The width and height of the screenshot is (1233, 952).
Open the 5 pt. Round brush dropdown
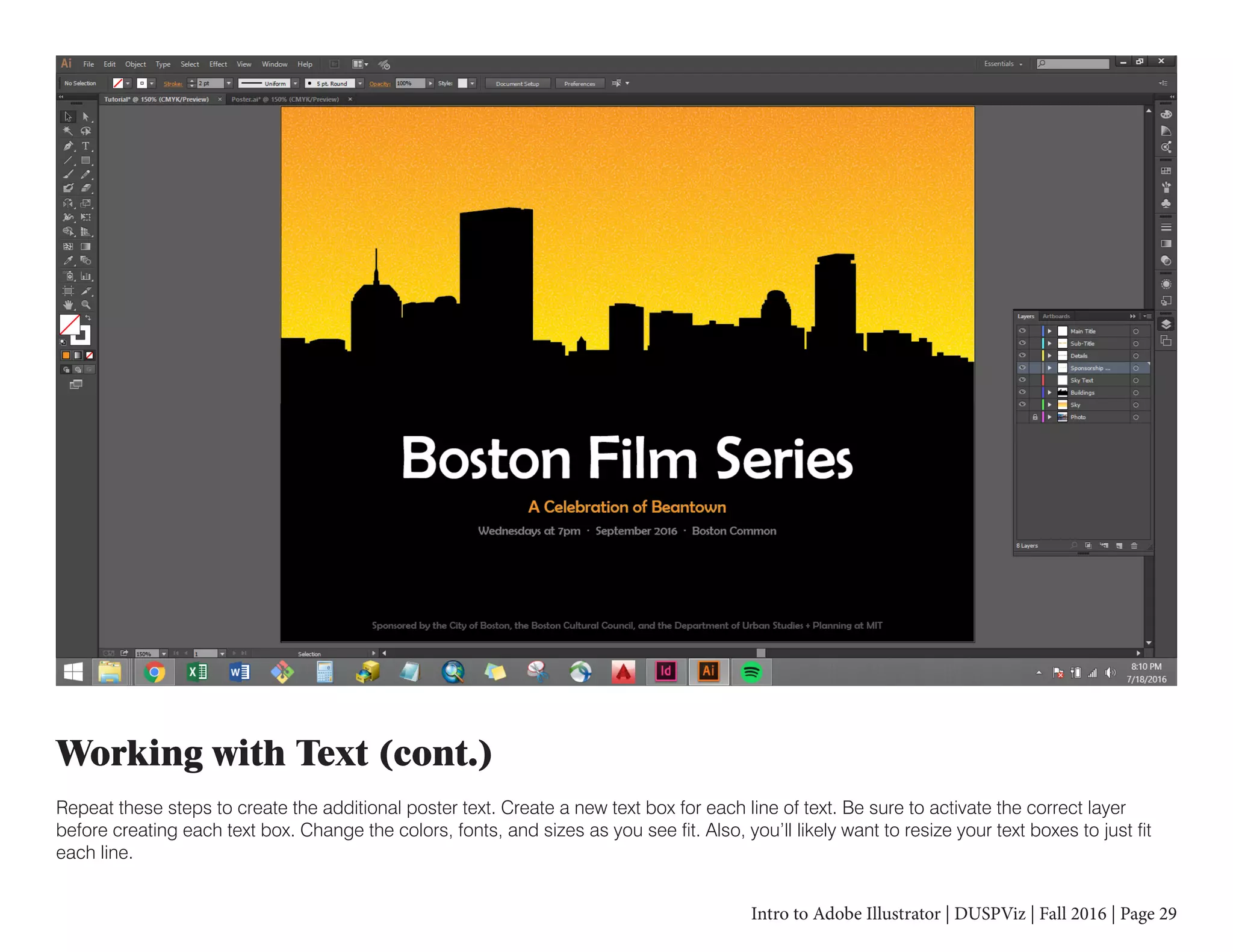coord(360,84)
